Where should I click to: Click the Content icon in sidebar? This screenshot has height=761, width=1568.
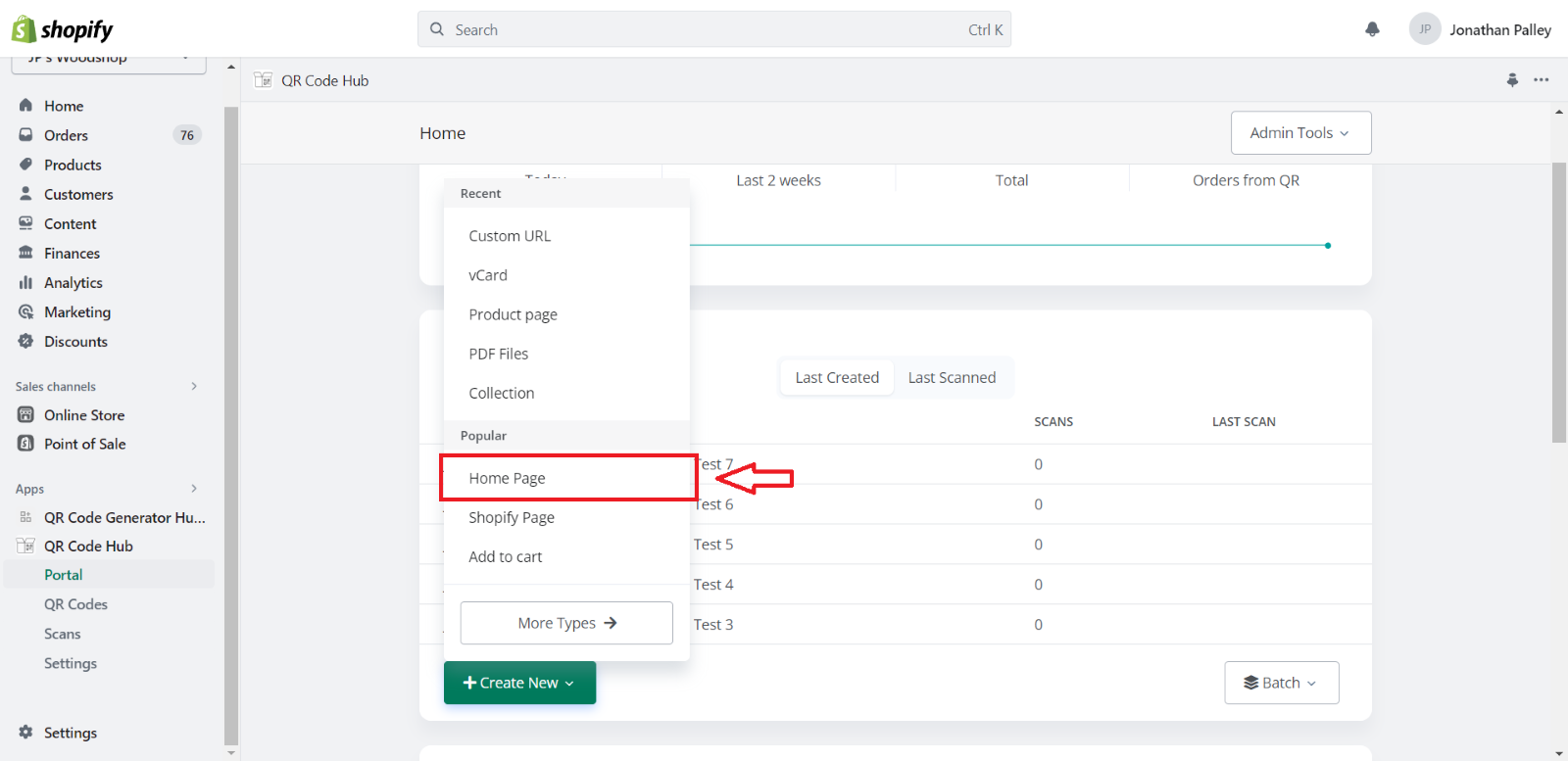click(x=25, y=222)
